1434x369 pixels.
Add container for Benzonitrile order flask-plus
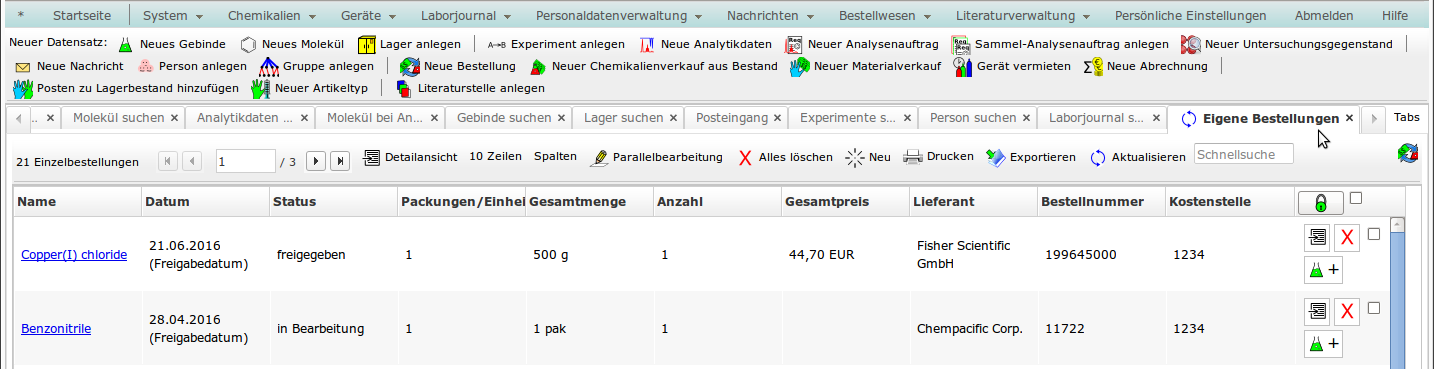coord(1324,344)
